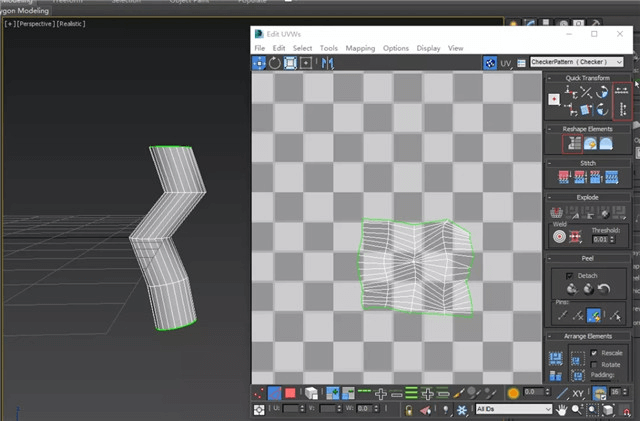
Task: Select the Pan view hand tool
Action: point(562,410)
